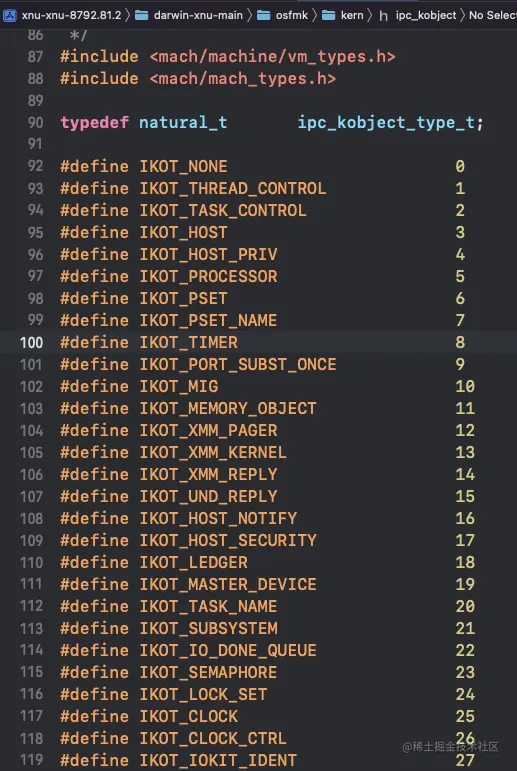Click mach/mach_types.h include path
The height and width of the screenshot is (771, 517).
point(243,79)
